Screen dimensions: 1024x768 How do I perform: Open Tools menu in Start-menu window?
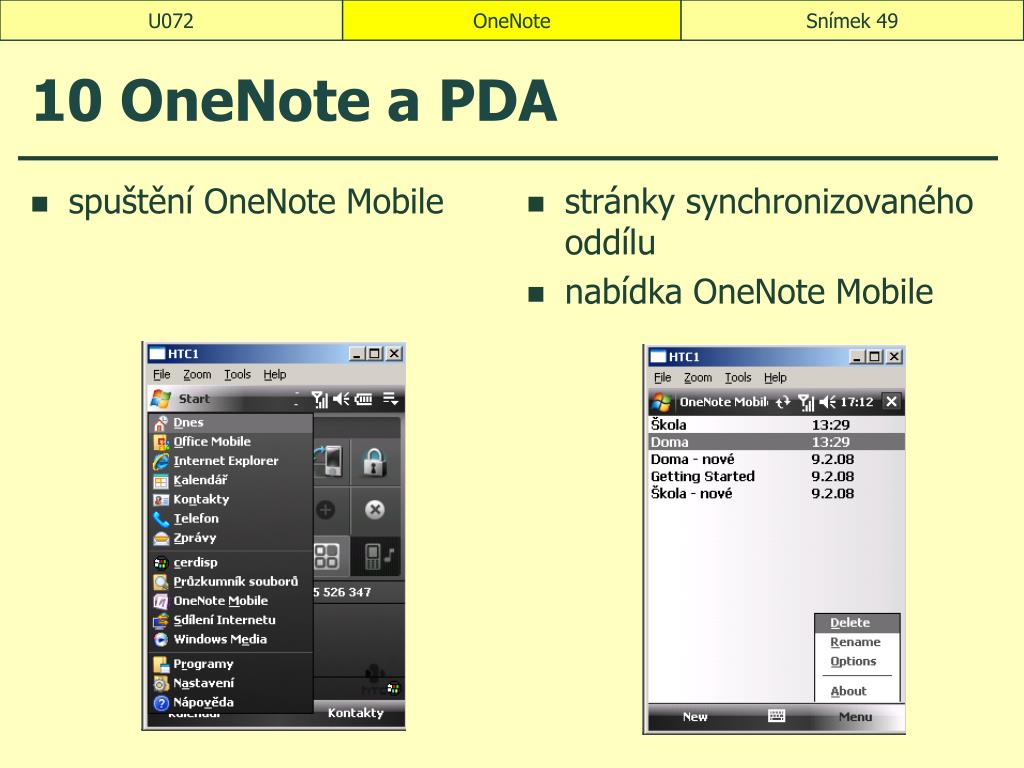click(x=238, y=374)
